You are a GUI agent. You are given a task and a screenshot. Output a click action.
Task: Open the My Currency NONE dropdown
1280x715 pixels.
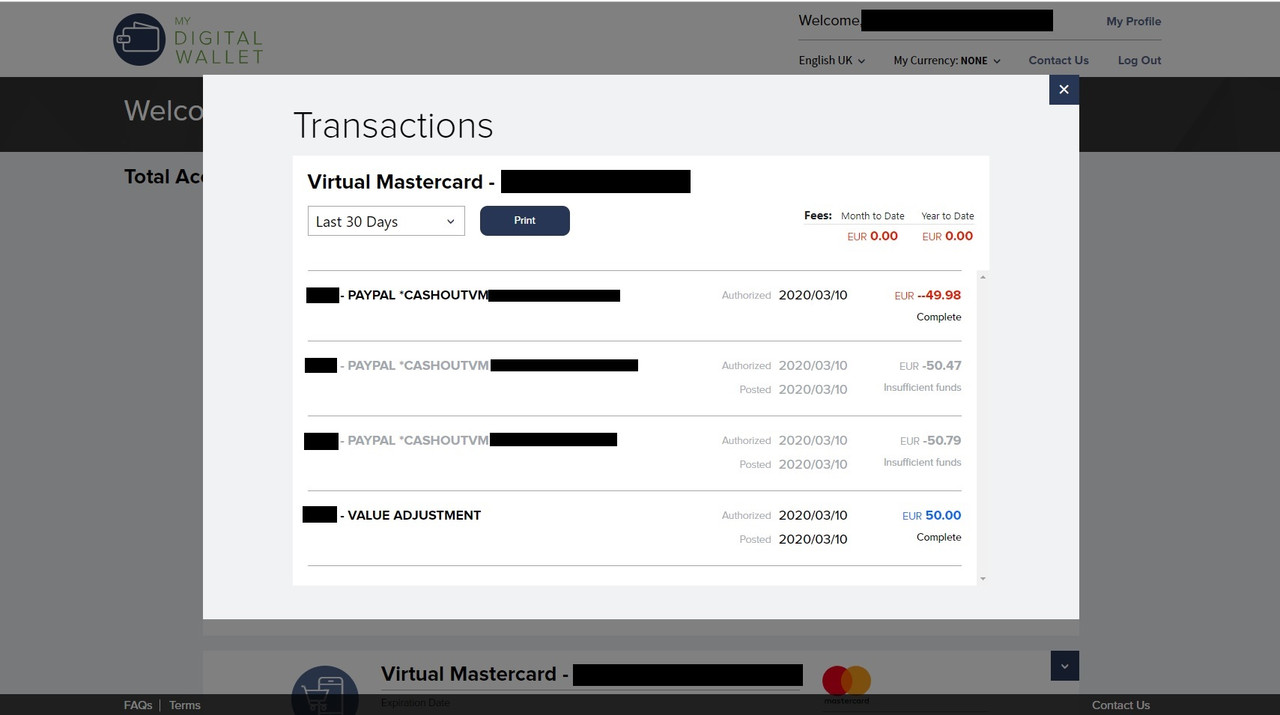[947, 60]
